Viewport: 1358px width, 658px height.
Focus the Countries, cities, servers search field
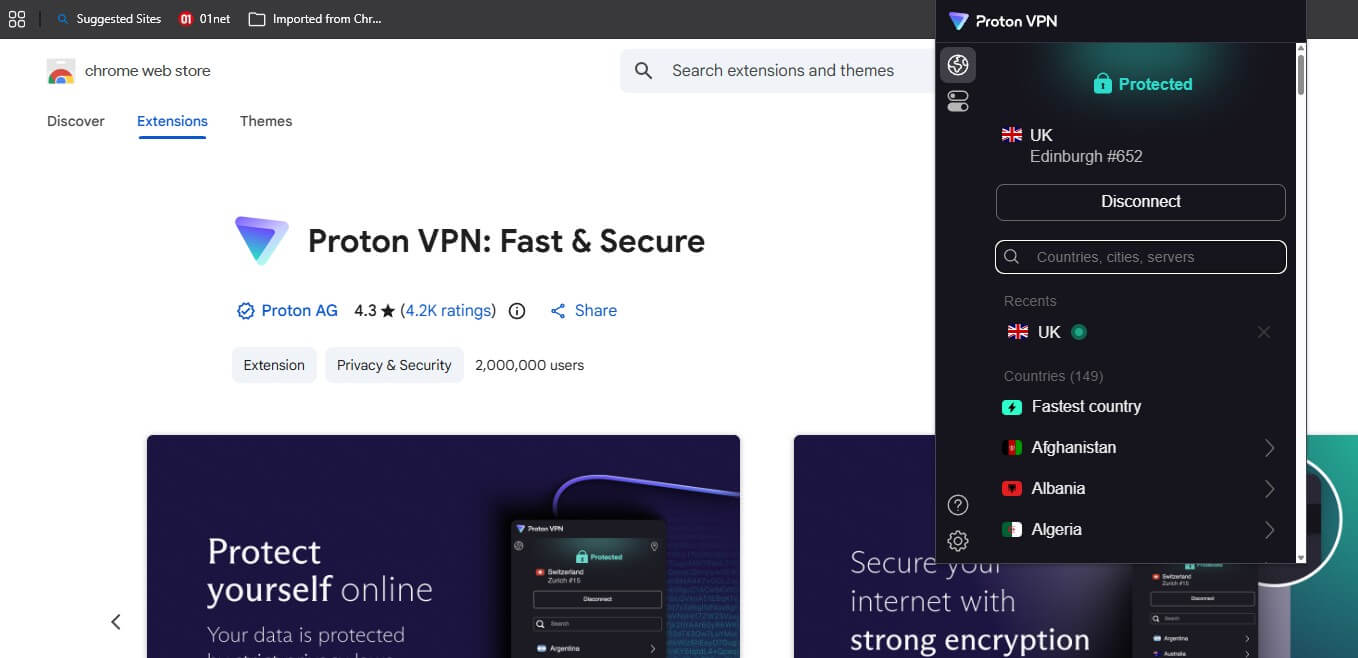coord(1141,257)
